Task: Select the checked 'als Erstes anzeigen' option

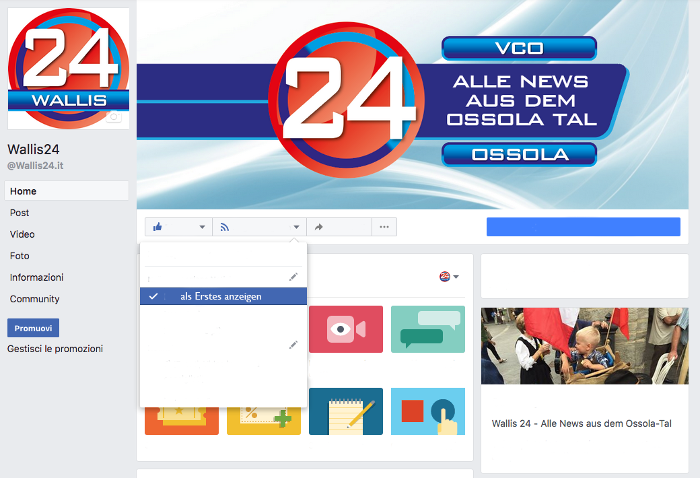Action: click(223, 296)
